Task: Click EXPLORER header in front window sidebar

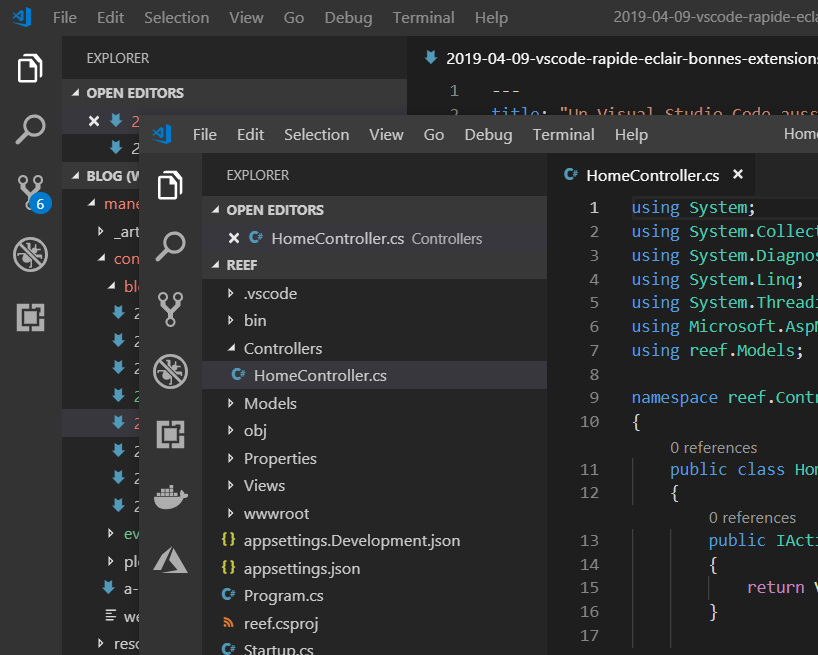Action: [x=258, y=175]
